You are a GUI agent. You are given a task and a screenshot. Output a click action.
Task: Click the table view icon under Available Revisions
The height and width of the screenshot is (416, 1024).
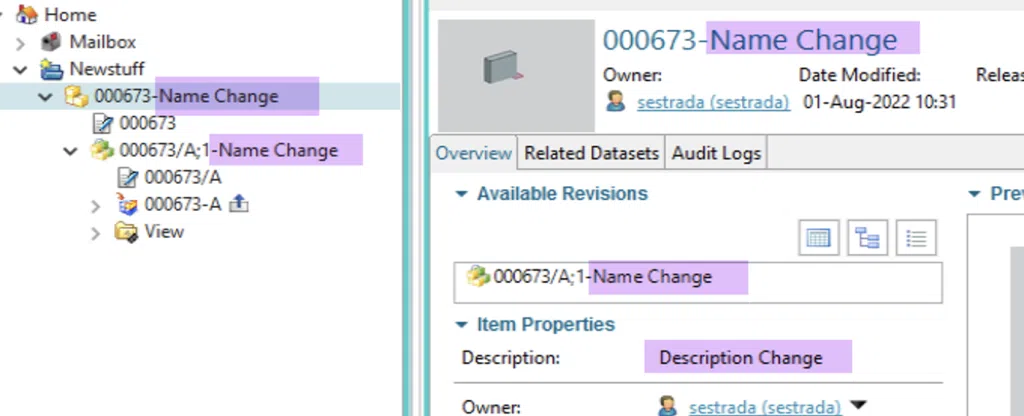(818, 238)
